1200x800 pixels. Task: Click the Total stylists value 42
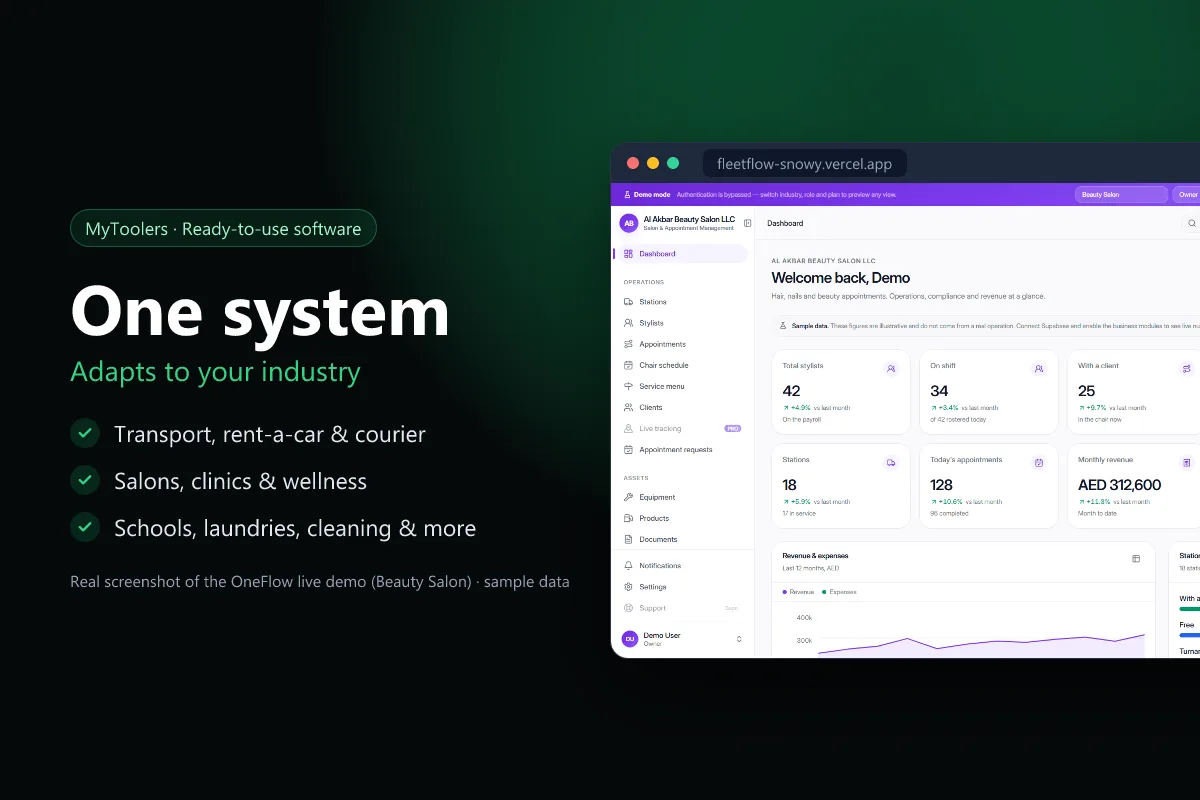pyautogui.click(x=791, y=391)
